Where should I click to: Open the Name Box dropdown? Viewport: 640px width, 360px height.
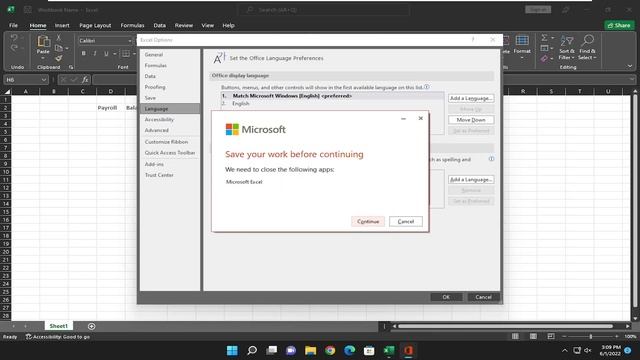click(44, 80)
